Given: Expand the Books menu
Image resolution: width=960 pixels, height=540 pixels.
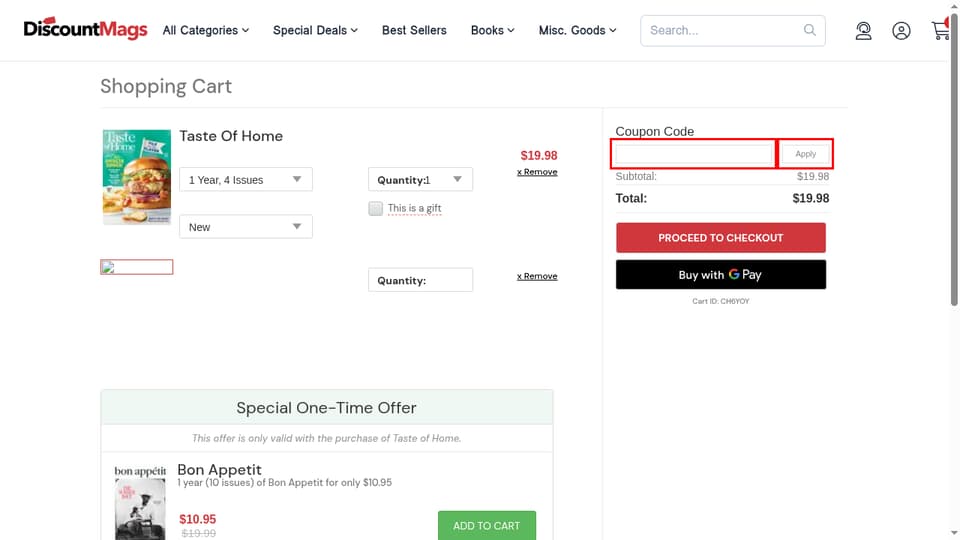Looking at the screenshot, I should click(x=492, y=30).
